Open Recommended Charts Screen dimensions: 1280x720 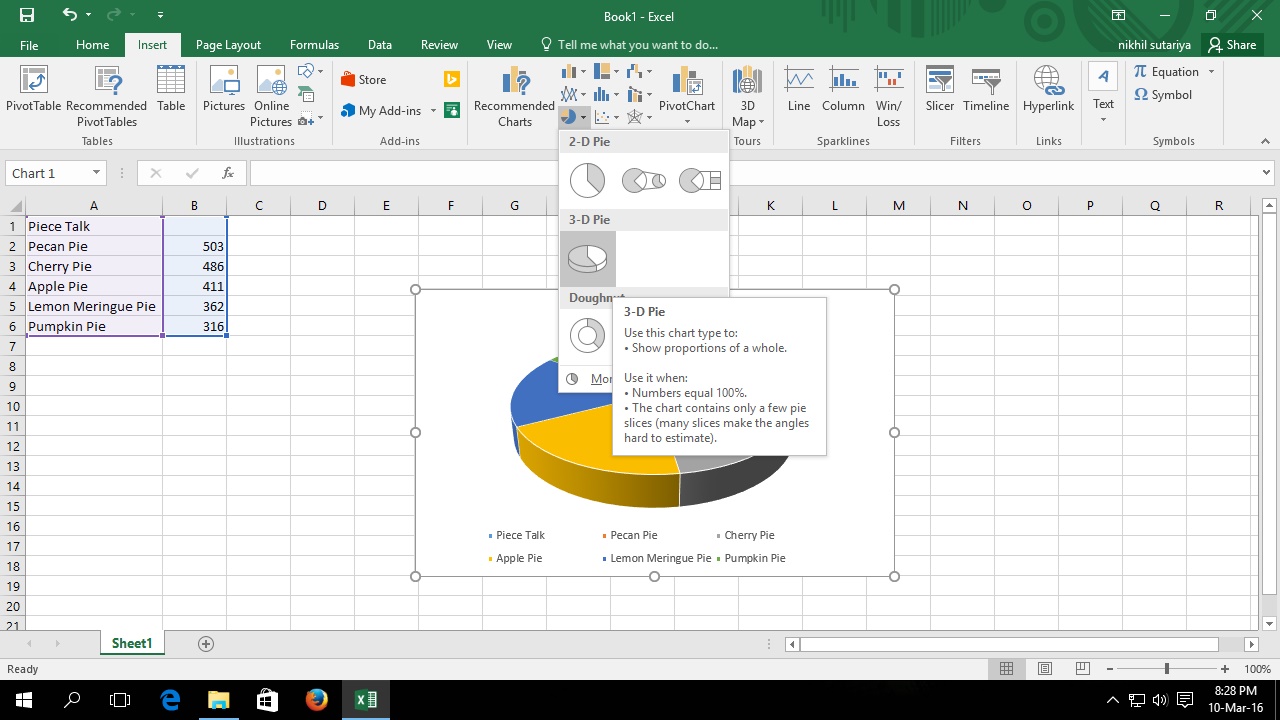click(x=514, y=96)
